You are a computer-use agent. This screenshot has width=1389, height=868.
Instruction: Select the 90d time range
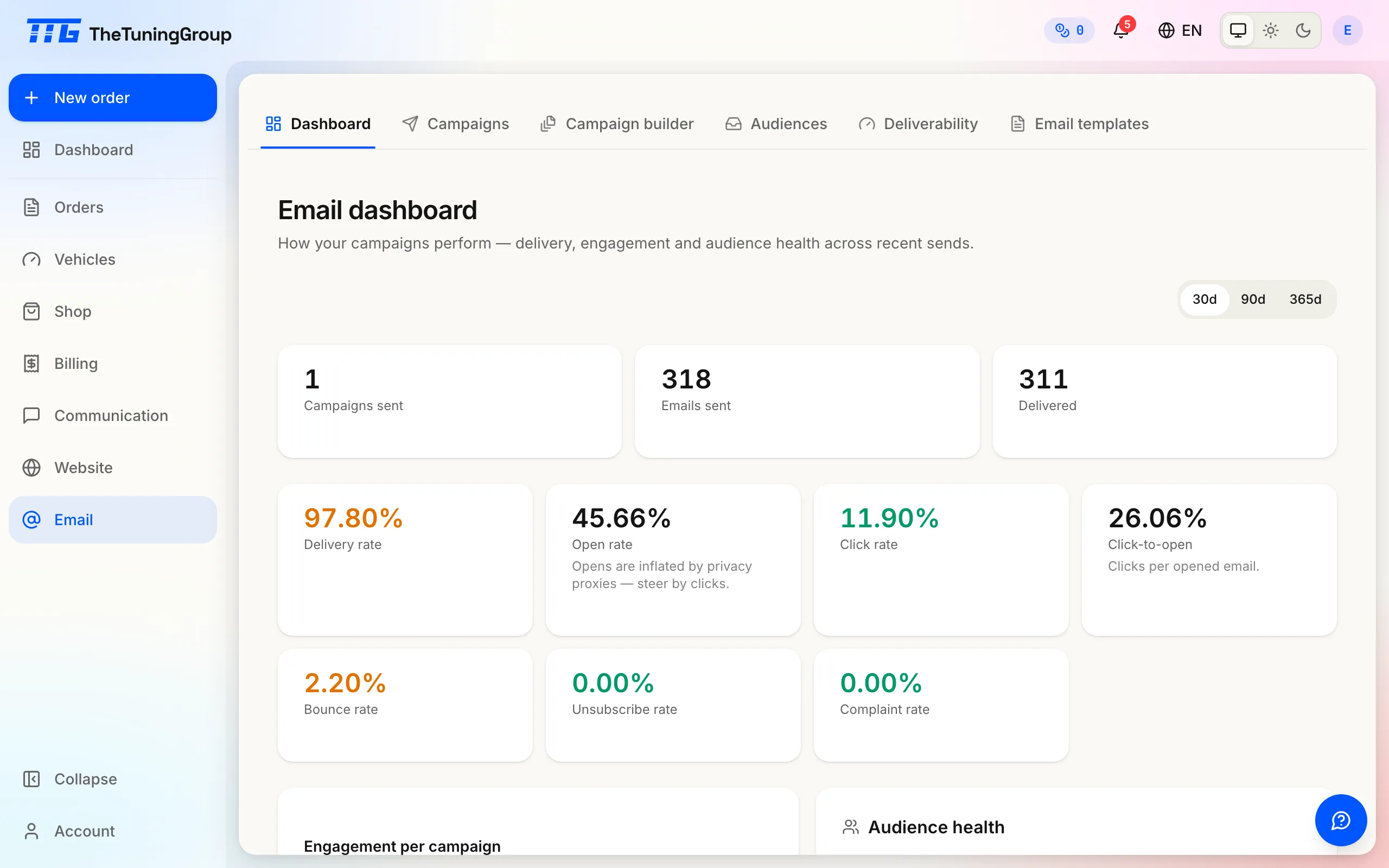(1253, 299)
